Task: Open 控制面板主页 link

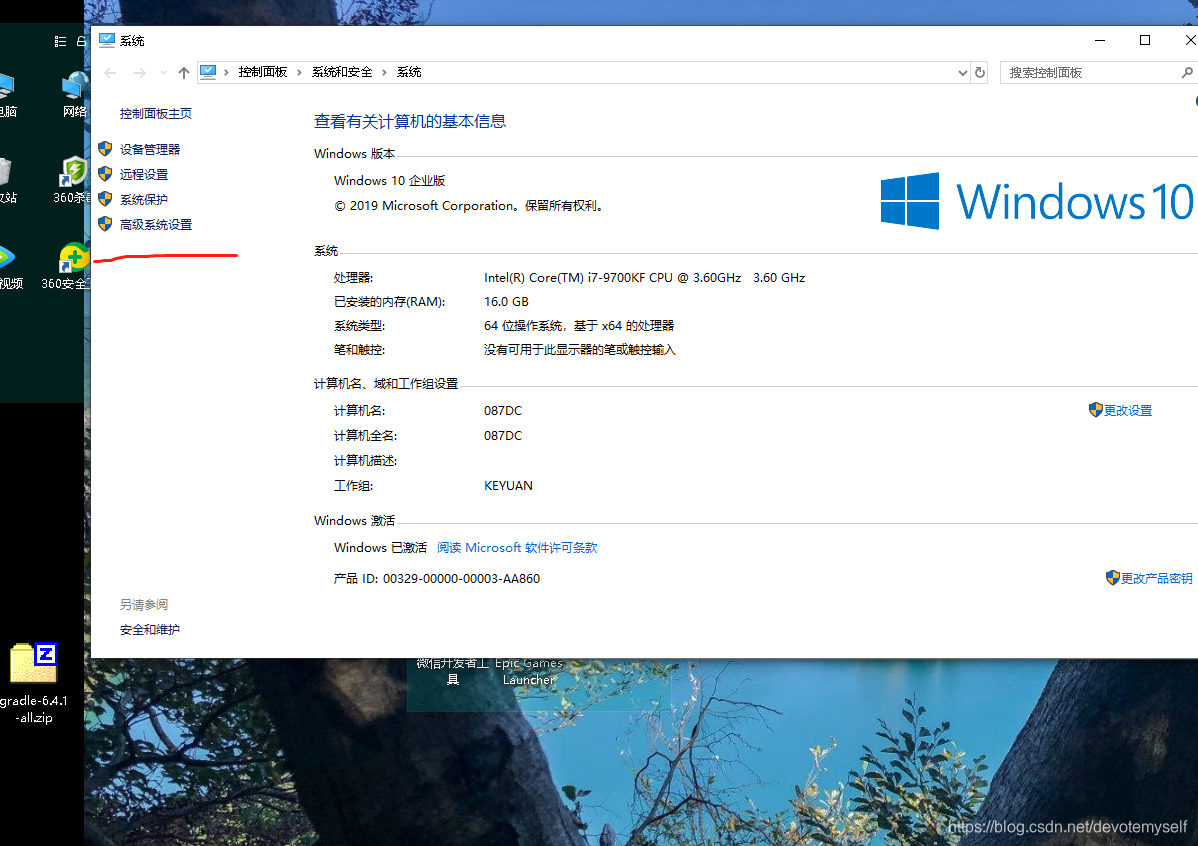Action: pyautogui.click(x=156, y=113)
